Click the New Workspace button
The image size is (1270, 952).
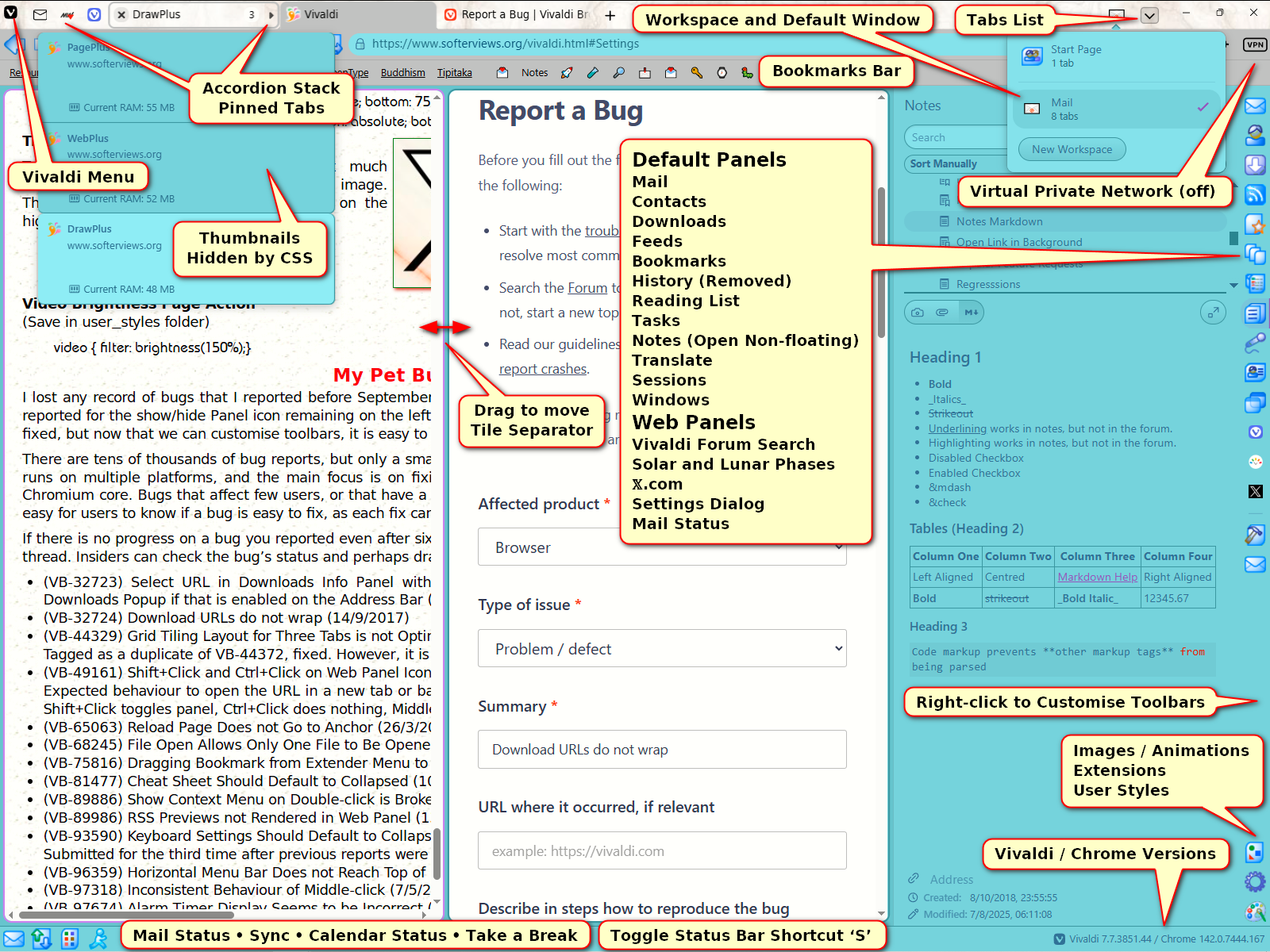pos(1072,149)
